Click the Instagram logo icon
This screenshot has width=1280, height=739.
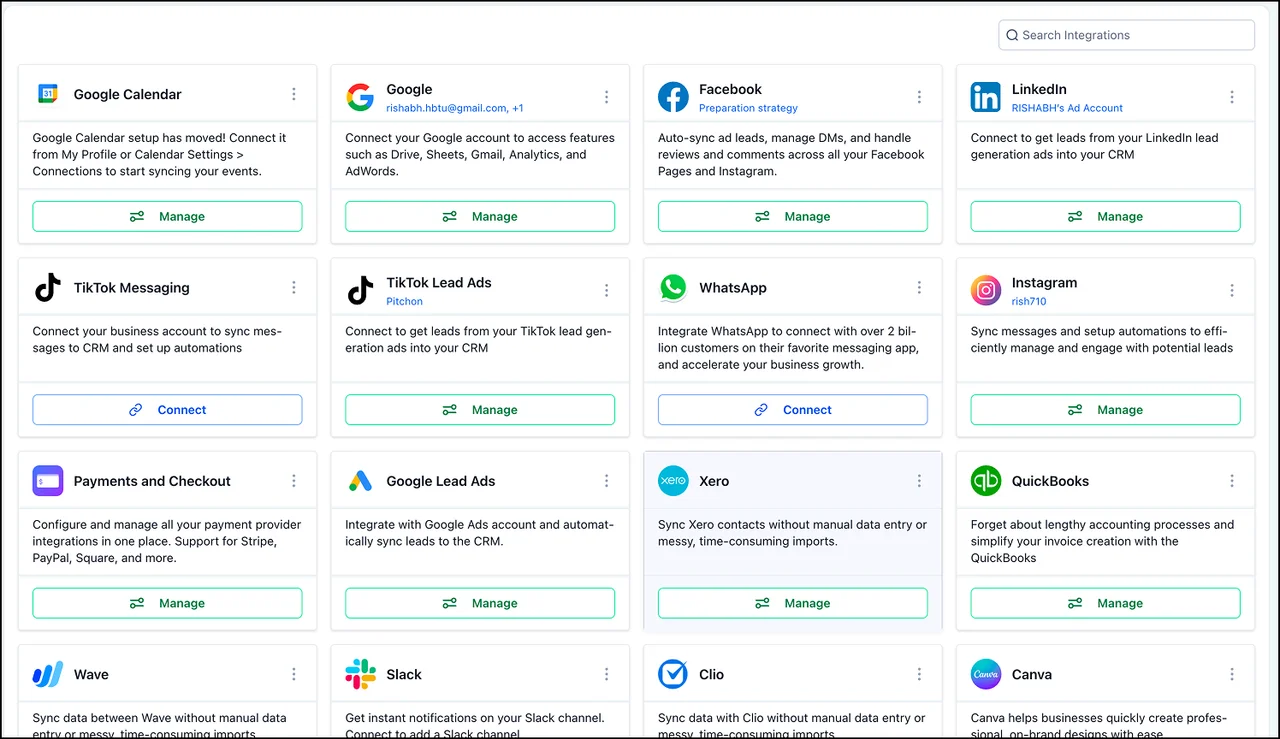click(986, 290)
